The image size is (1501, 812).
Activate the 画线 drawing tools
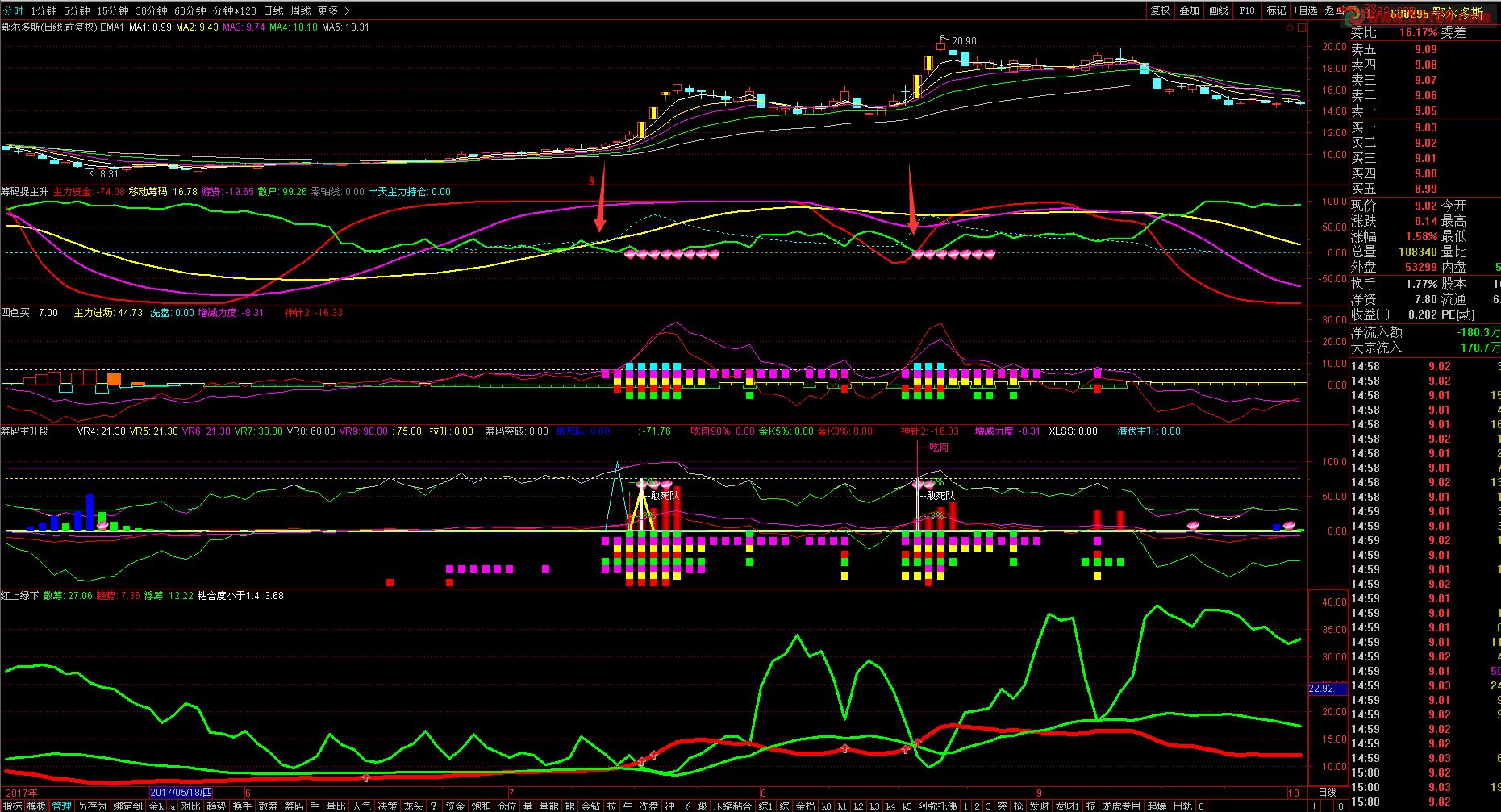pos(1219,10)
